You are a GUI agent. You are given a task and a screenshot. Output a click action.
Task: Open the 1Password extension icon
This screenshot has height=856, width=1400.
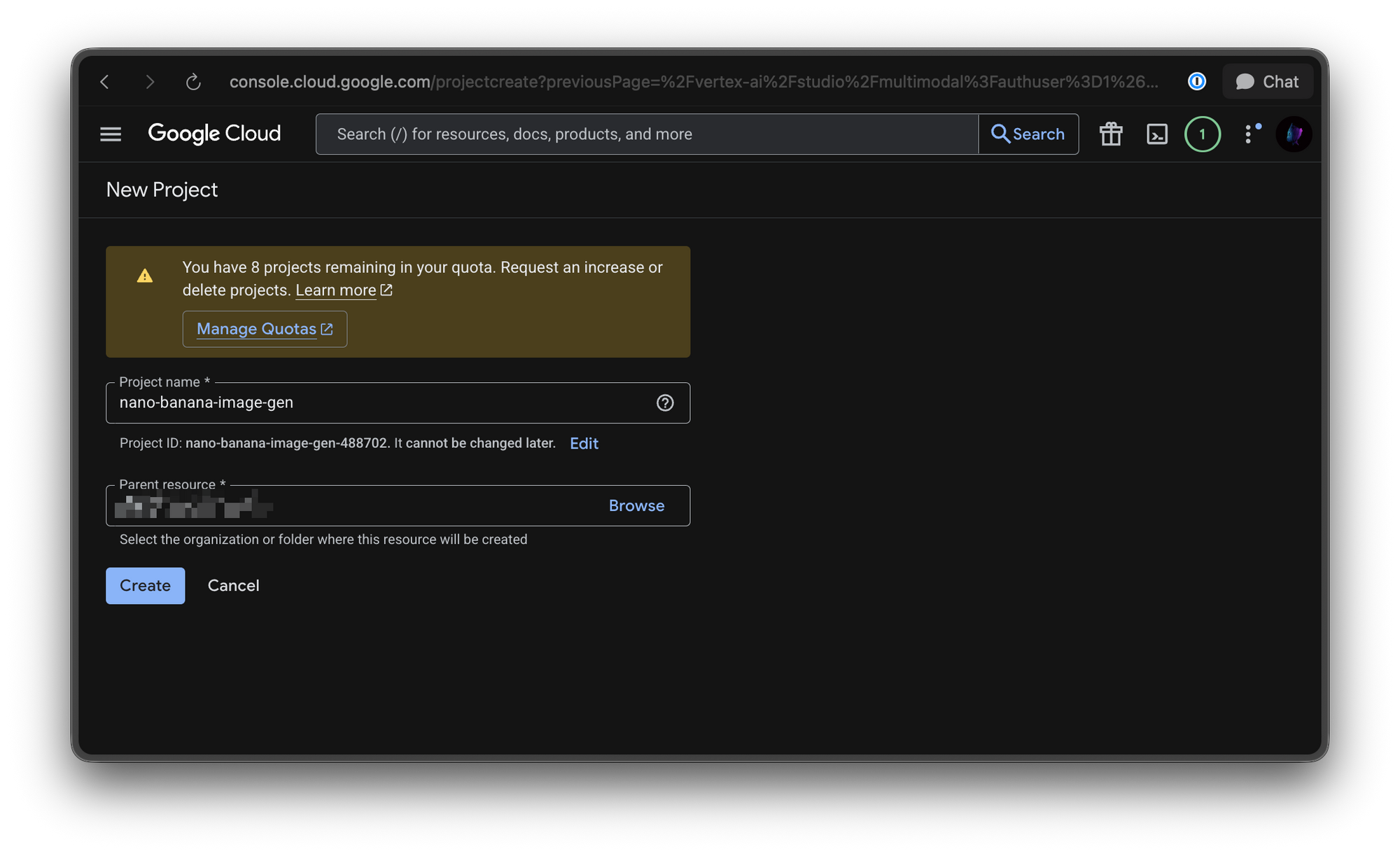(x=1197, y=82)
